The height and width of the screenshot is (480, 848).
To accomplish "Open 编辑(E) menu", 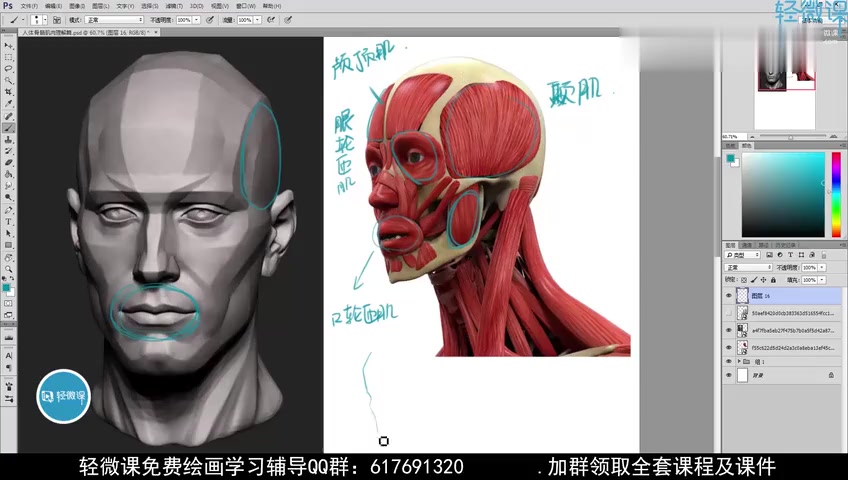I will coord(54,6).
